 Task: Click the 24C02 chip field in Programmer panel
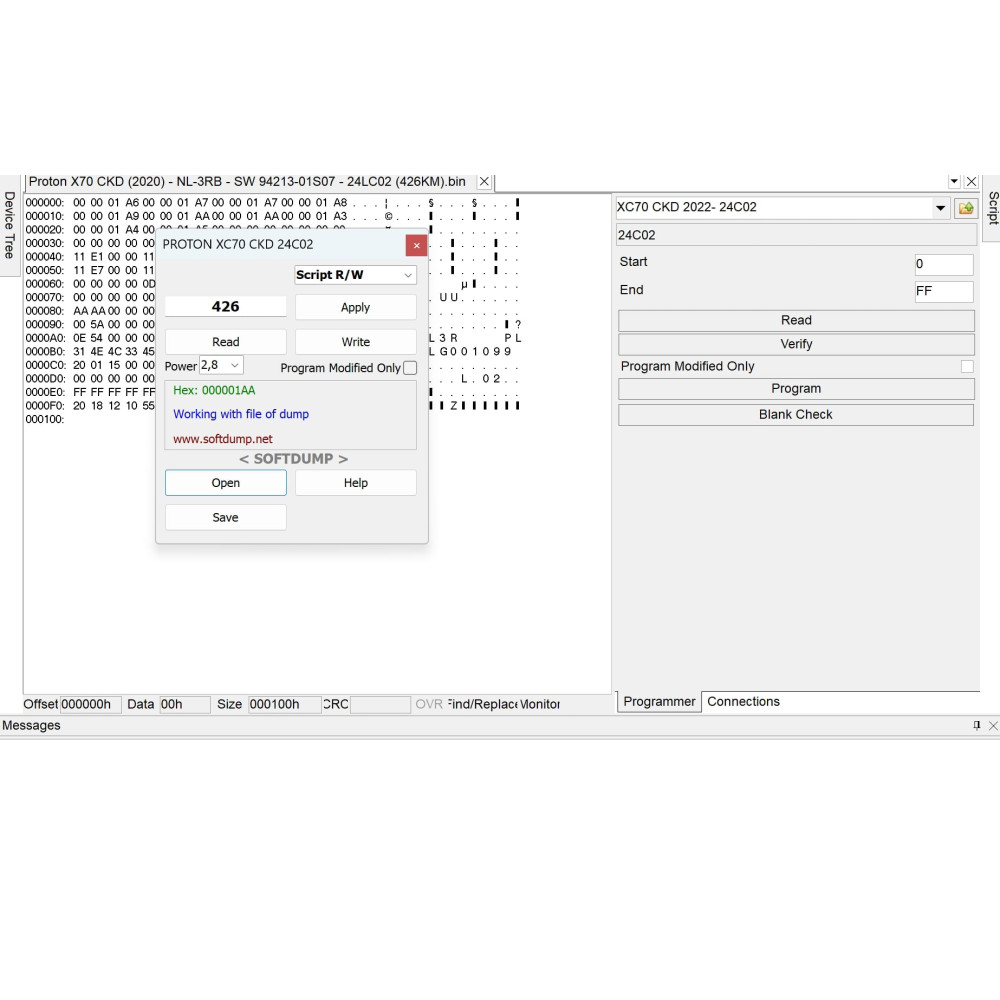click(796, 235)
